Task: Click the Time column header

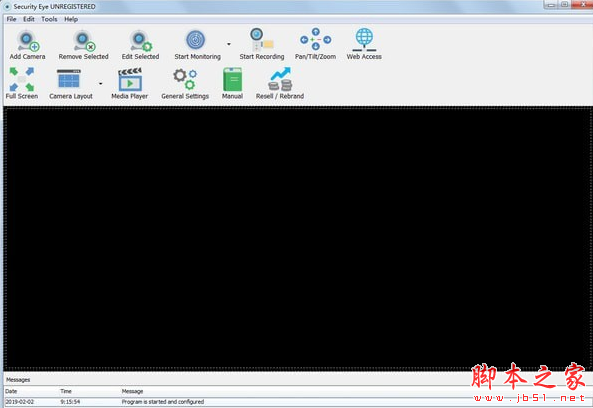Action: point(66,391)
